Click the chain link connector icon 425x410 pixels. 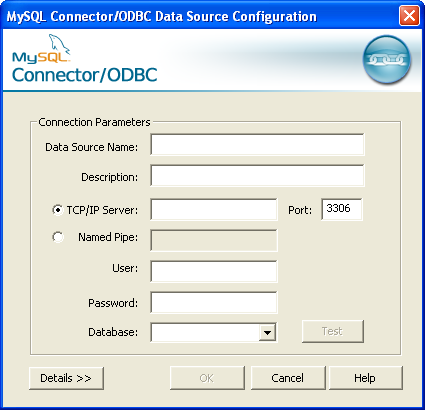(387, 59)
